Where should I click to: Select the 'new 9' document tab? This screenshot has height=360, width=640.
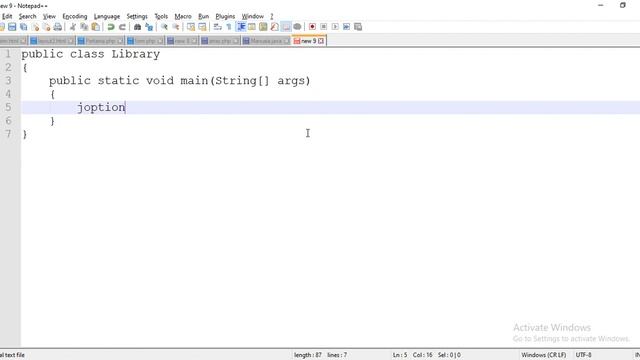[308, 41]
